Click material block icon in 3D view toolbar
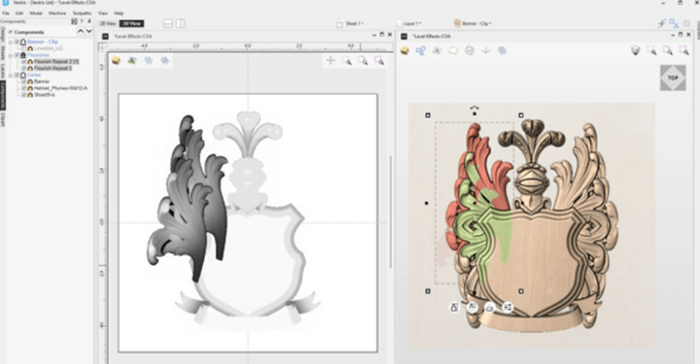The width and height of the screenshot is (700, 364). coord(405,50)
